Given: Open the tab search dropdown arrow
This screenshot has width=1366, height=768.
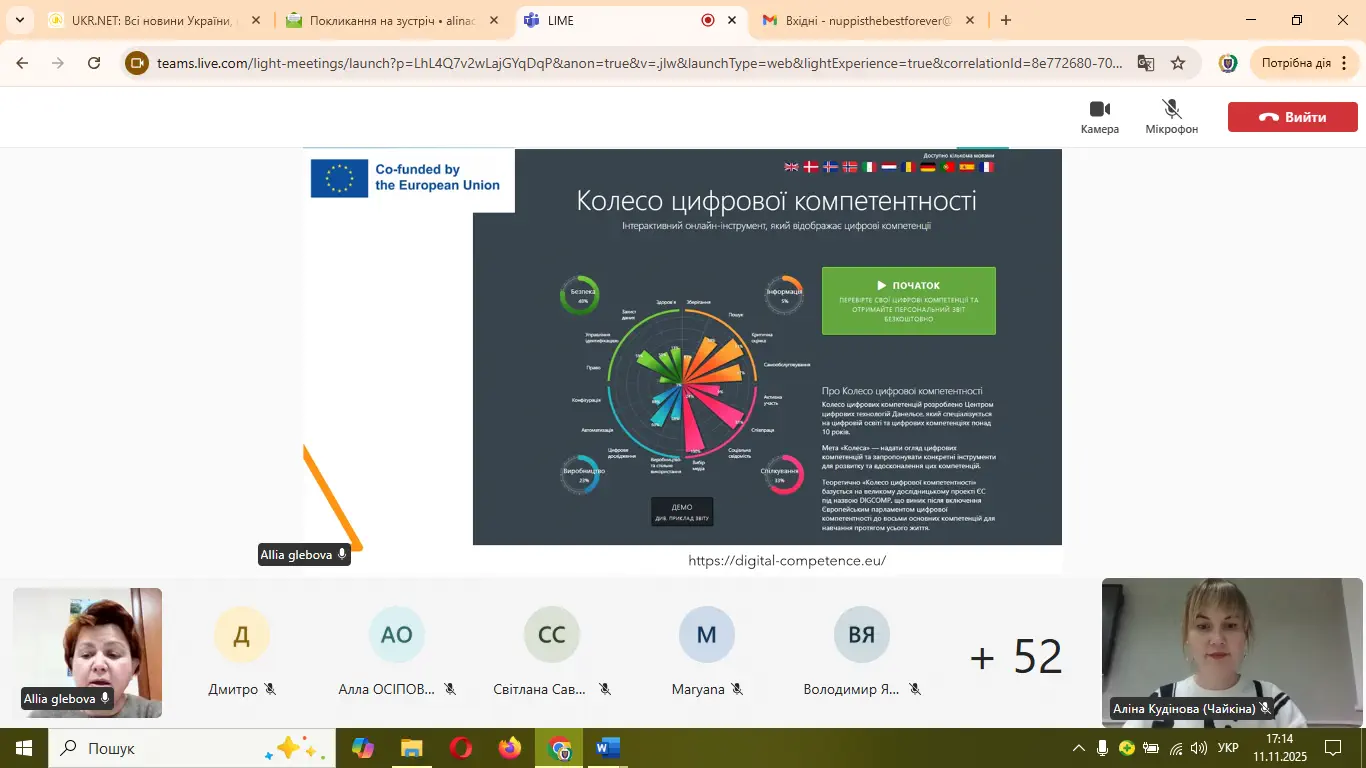Looking at the screenshot, I should pyautogui.click(x=19, y=20).
